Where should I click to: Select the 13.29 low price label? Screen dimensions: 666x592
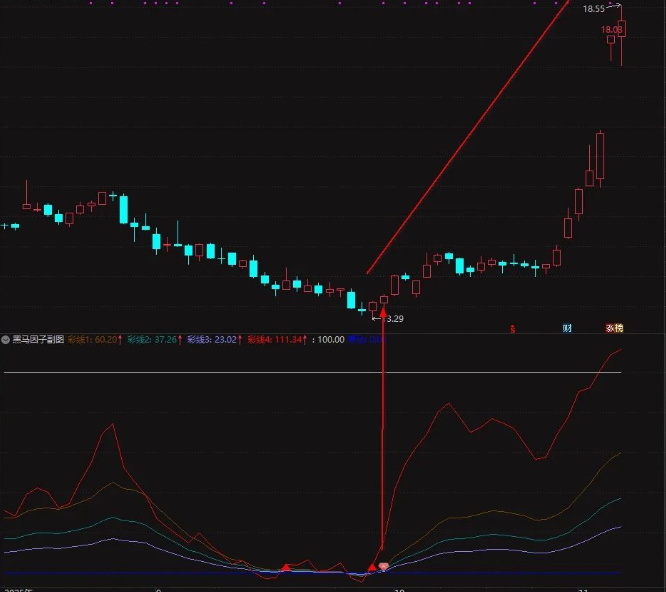pyautogui.click(x=393, y=319)
